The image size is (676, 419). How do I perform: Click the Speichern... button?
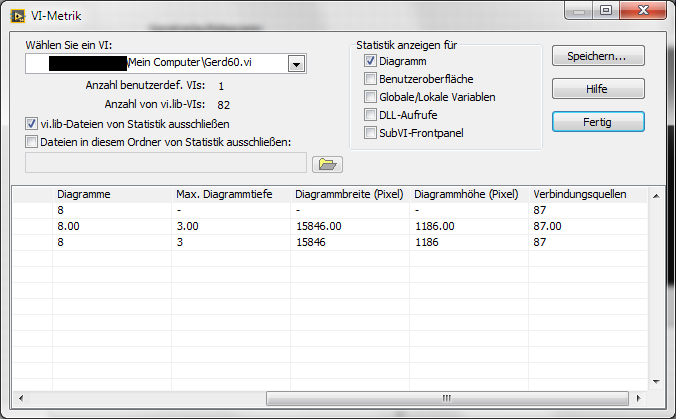(598, 56)
